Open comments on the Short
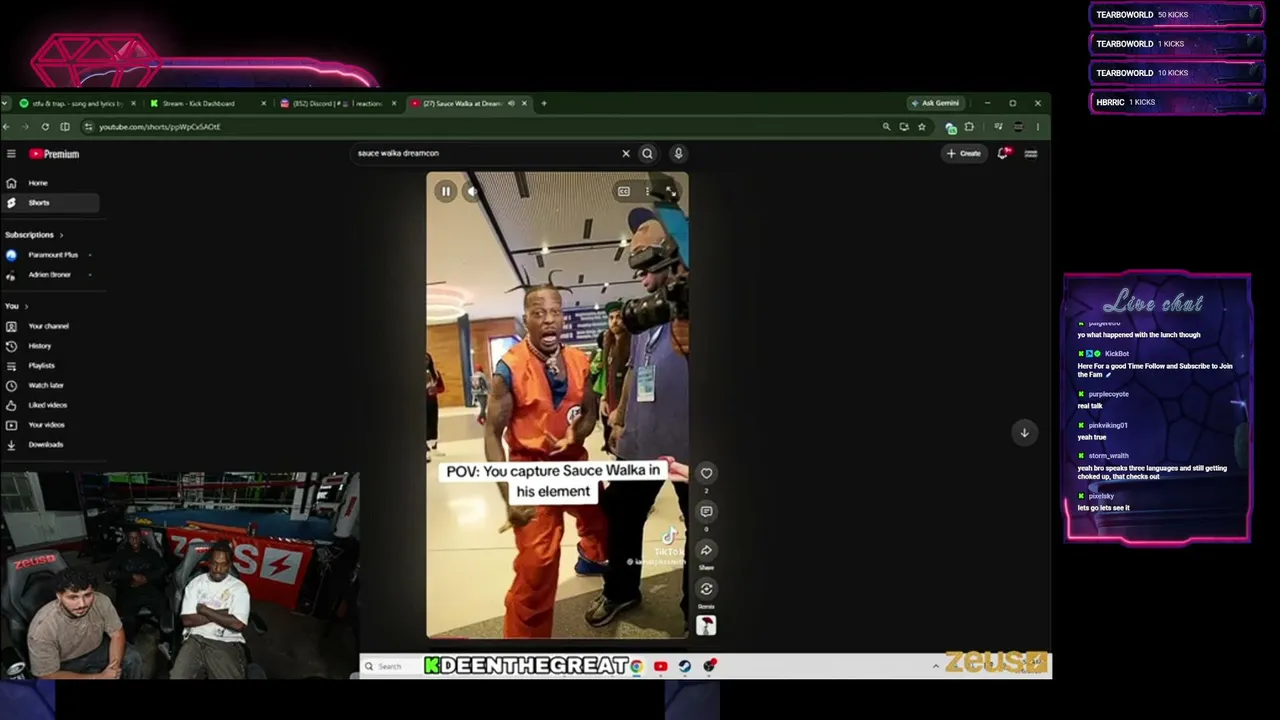1280x720 pixels. point(706,511)
